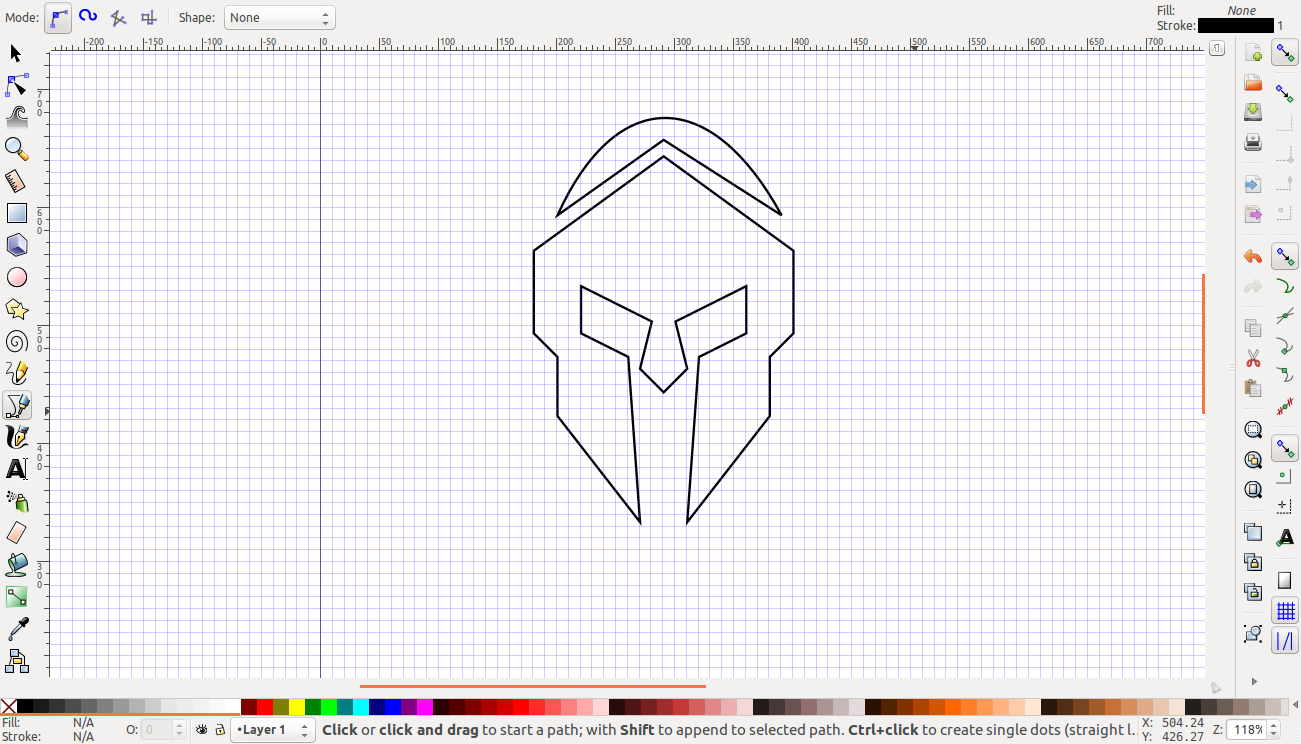The image size is (1301, 744).
Task: Select the Ellipse tool
Action: coord(16,276)
